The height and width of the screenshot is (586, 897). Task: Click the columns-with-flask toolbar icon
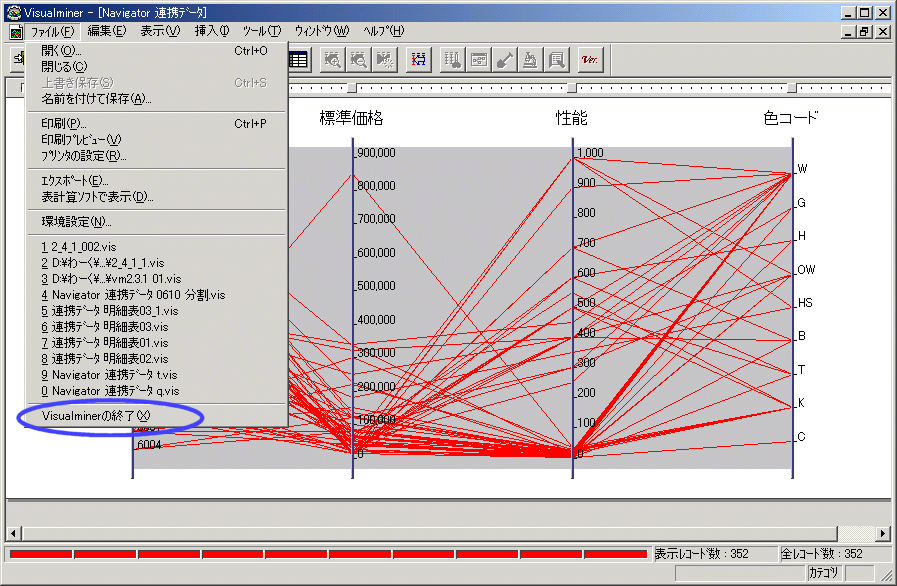tap(453, 60)
